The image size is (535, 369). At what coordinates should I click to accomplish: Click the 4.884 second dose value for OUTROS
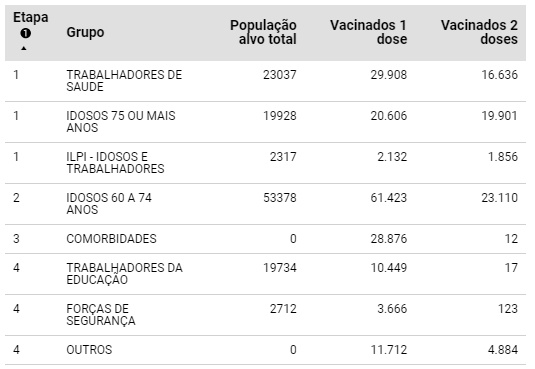pyautogui.click(x=503, y=350)
